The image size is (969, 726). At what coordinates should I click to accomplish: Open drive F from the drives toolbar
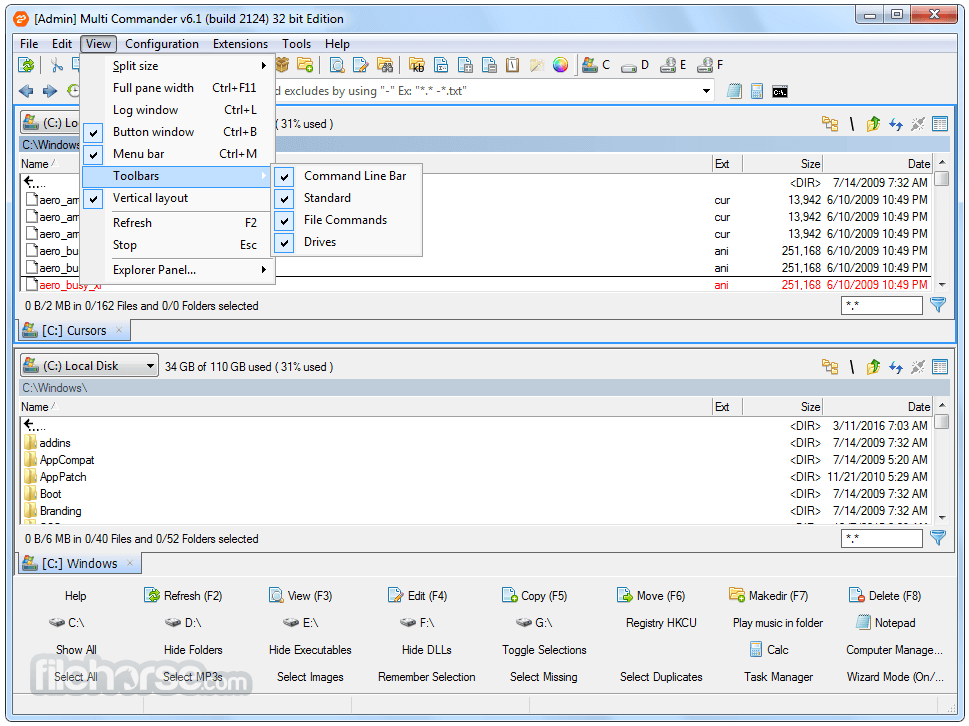(x=710, y=64)
